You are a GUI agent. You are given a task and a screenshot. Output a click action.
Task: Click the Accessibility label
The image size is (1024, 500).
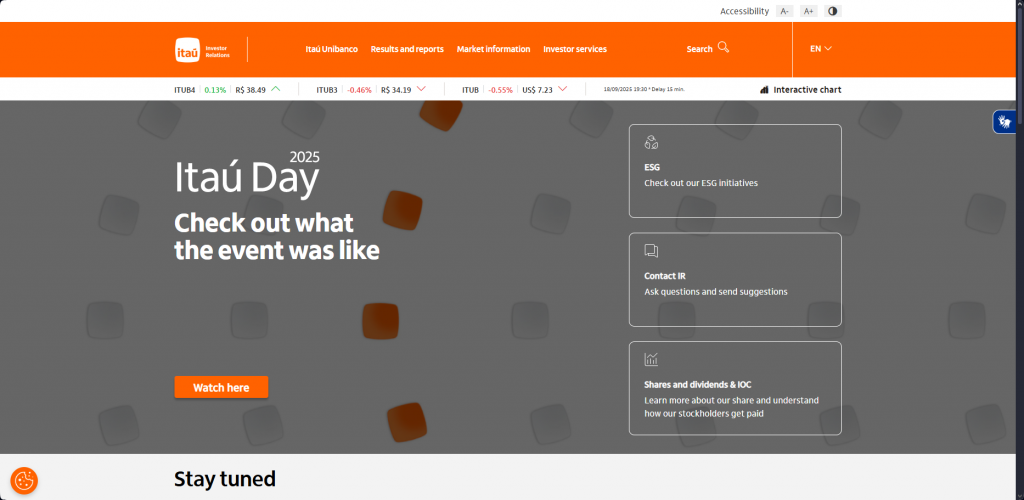point(744,11)
